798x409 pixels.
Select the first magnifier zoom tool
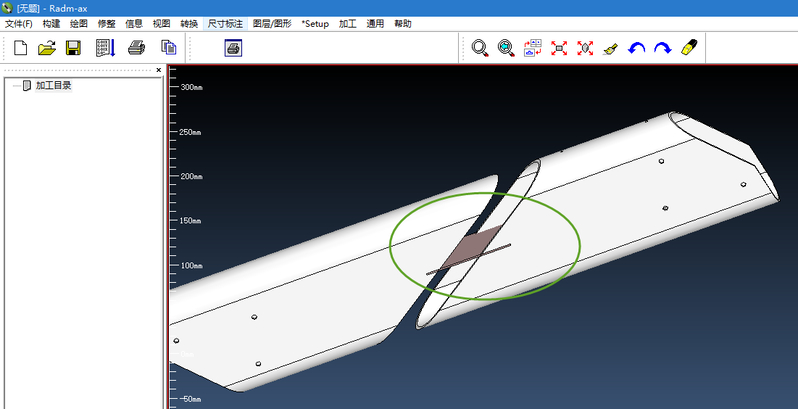(x=480, y=47)
